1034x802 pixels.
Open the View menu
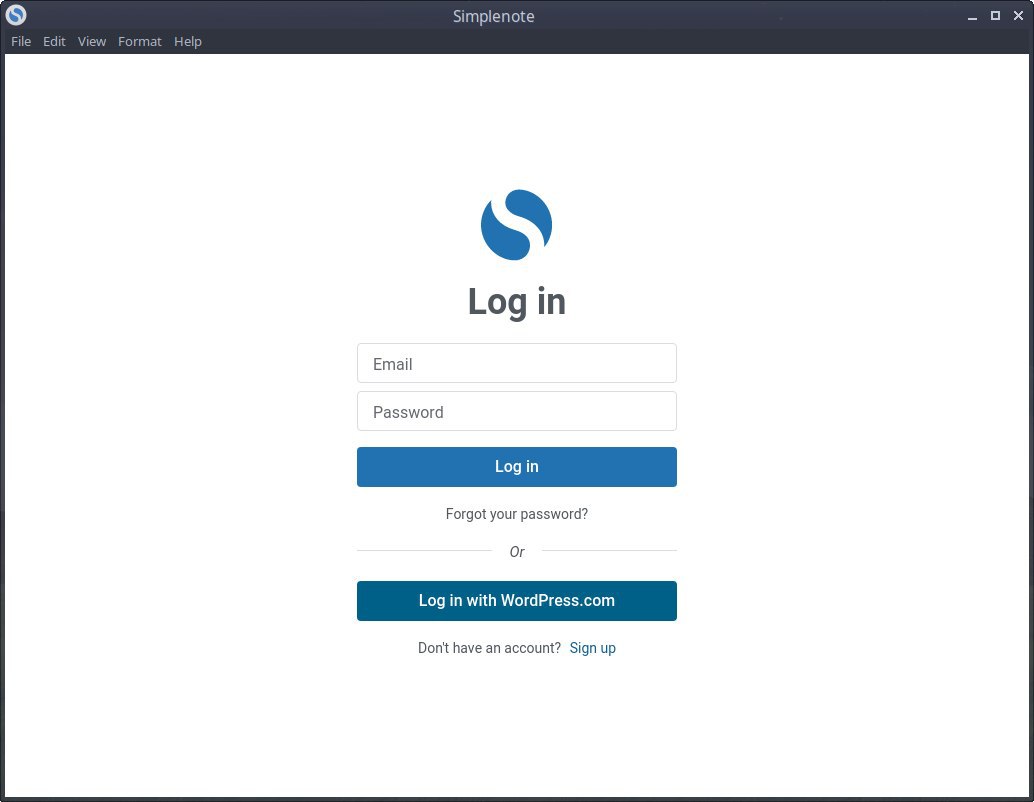coord(92,42)
